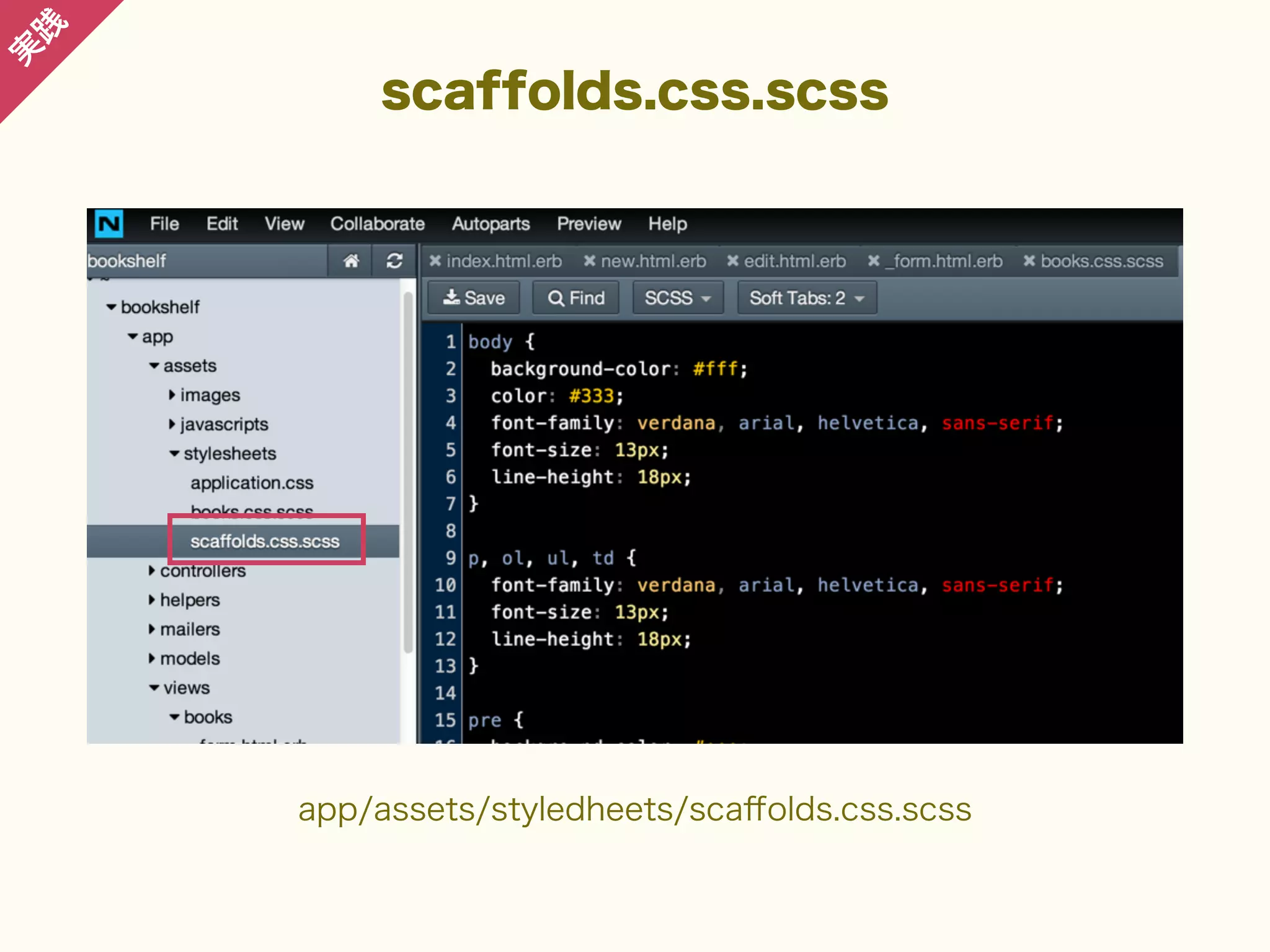Open the Help menu
1270x952 pixels.
[x=667, y=224]
